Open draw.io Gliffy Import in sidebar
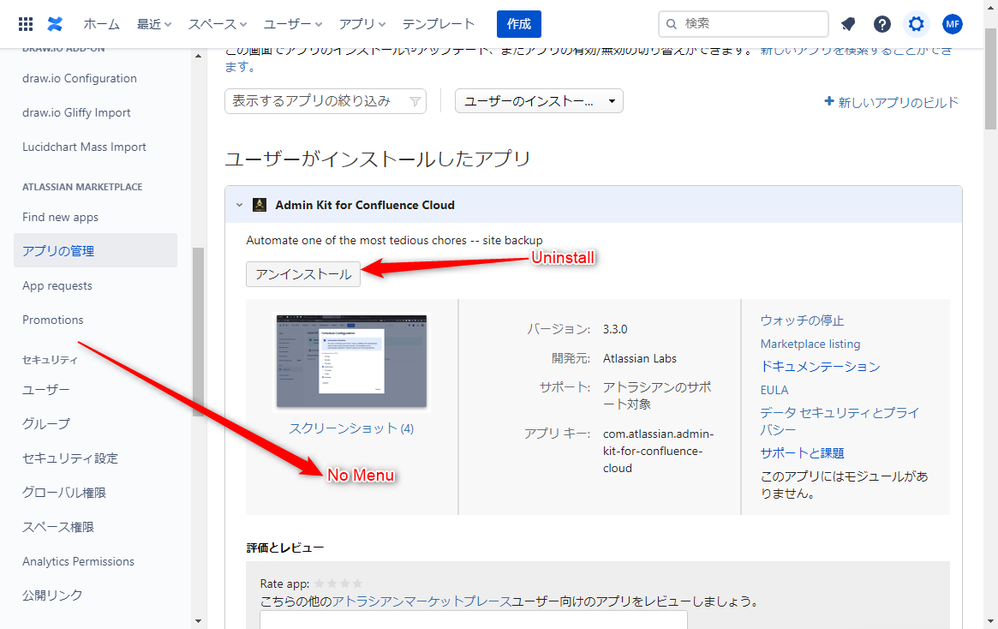 click(x=76, y=113)
